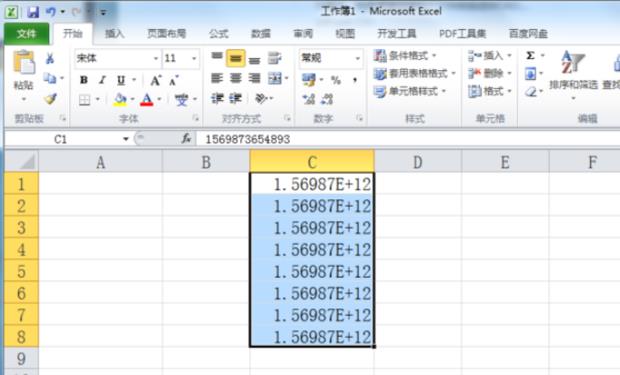Screen dimensions: 620x375
Task: Open the font color dropdown arrow
Action: point(159,99)
